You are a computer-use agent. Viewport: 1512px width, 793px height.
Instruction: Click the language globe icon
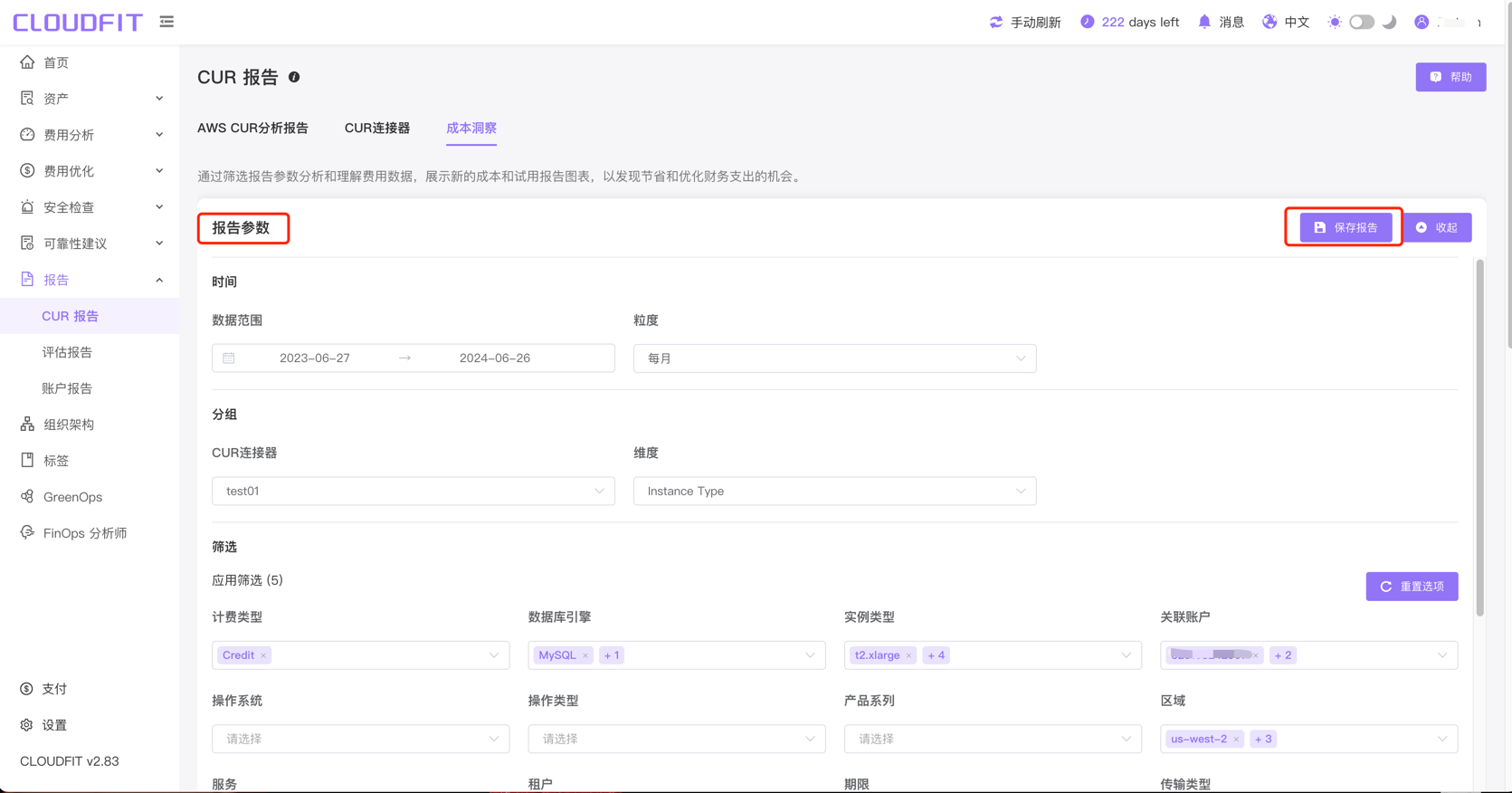[x=1270, y=22]
